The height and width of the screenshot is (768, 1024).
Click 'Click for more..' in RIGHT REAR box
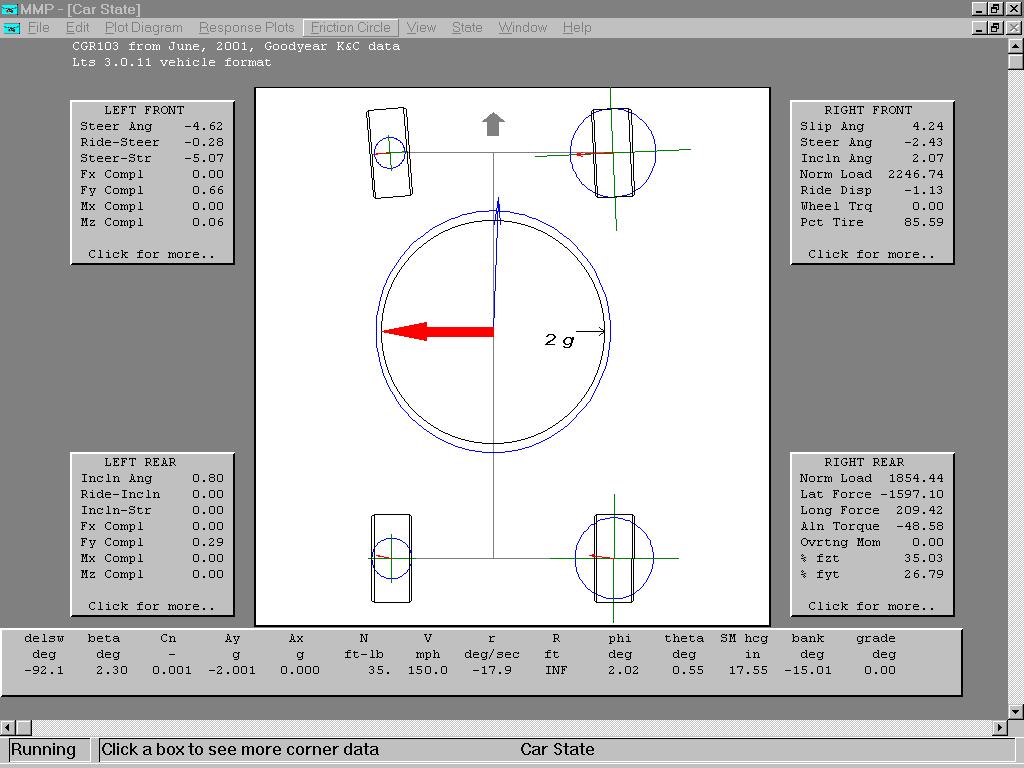click(x=871, y=606)
